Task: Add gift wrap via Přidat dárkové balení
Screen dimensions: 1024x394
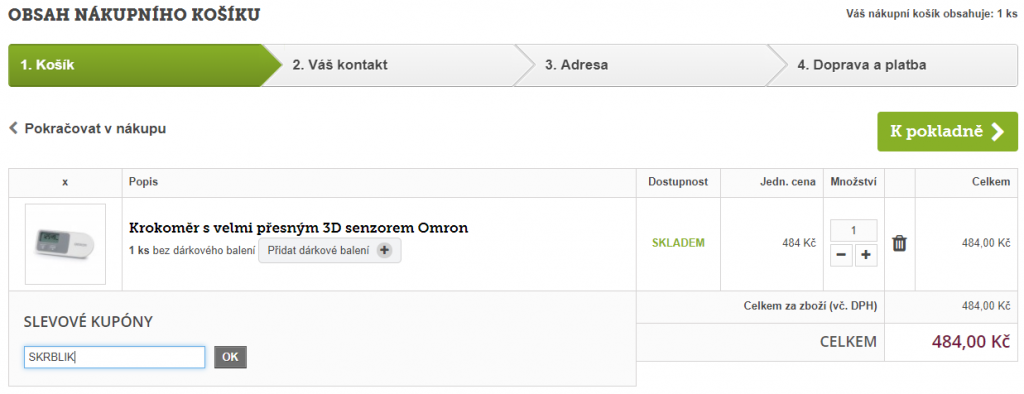Action: click(x=330, y=250)
